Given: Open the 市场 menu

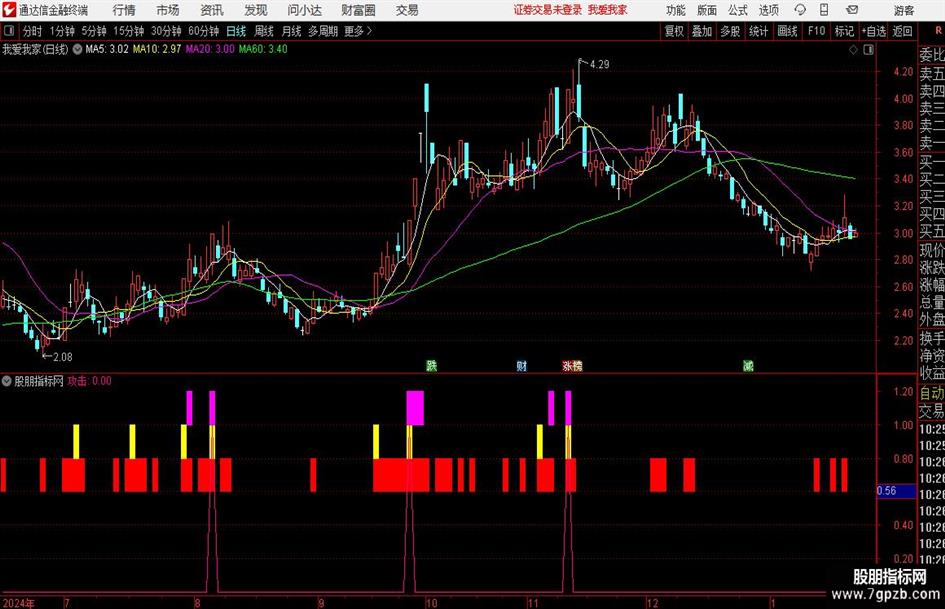Looking at the screenshot, I should [168, 10].
